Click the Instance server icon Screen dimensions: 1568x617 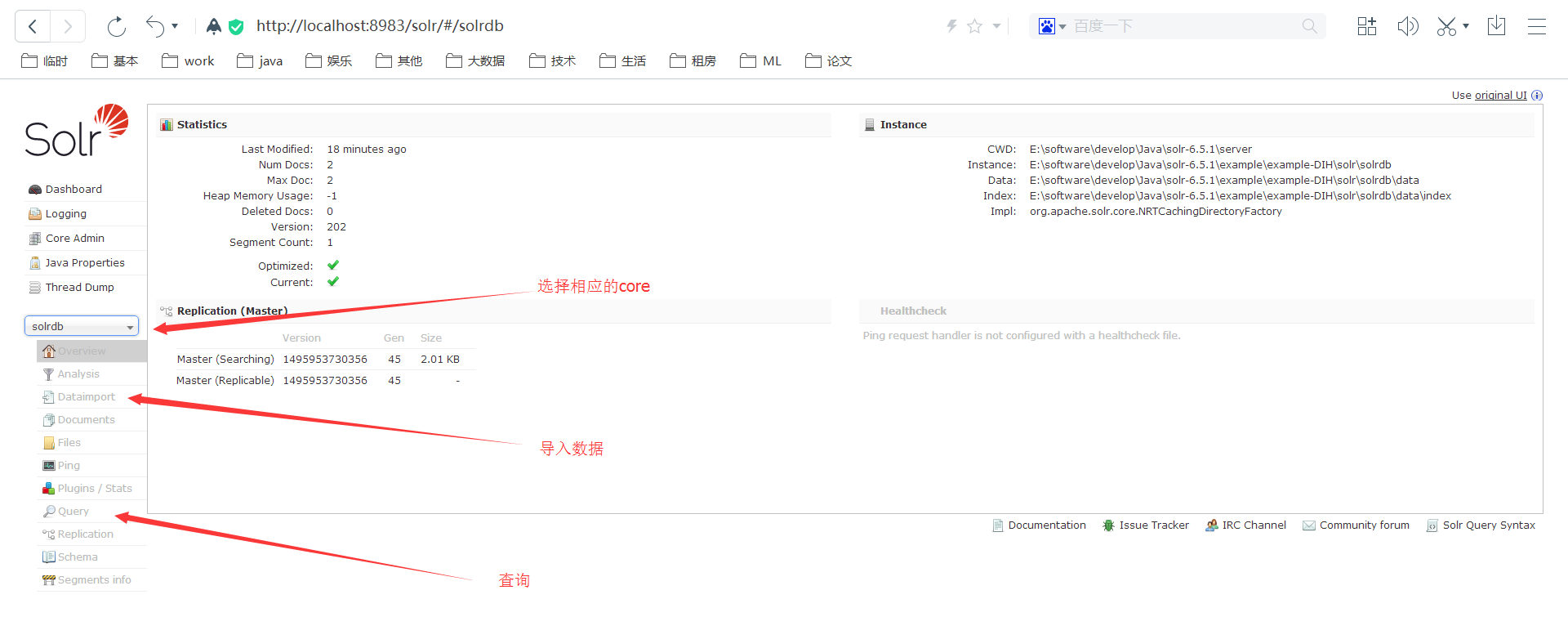coord(870,125)
